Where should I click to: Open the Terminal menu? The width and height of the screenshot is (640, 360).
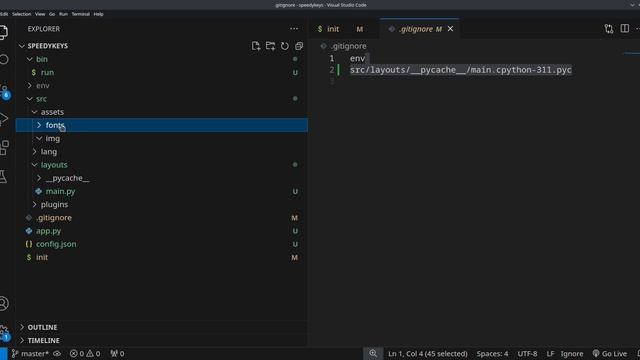[x=80, y=14]
